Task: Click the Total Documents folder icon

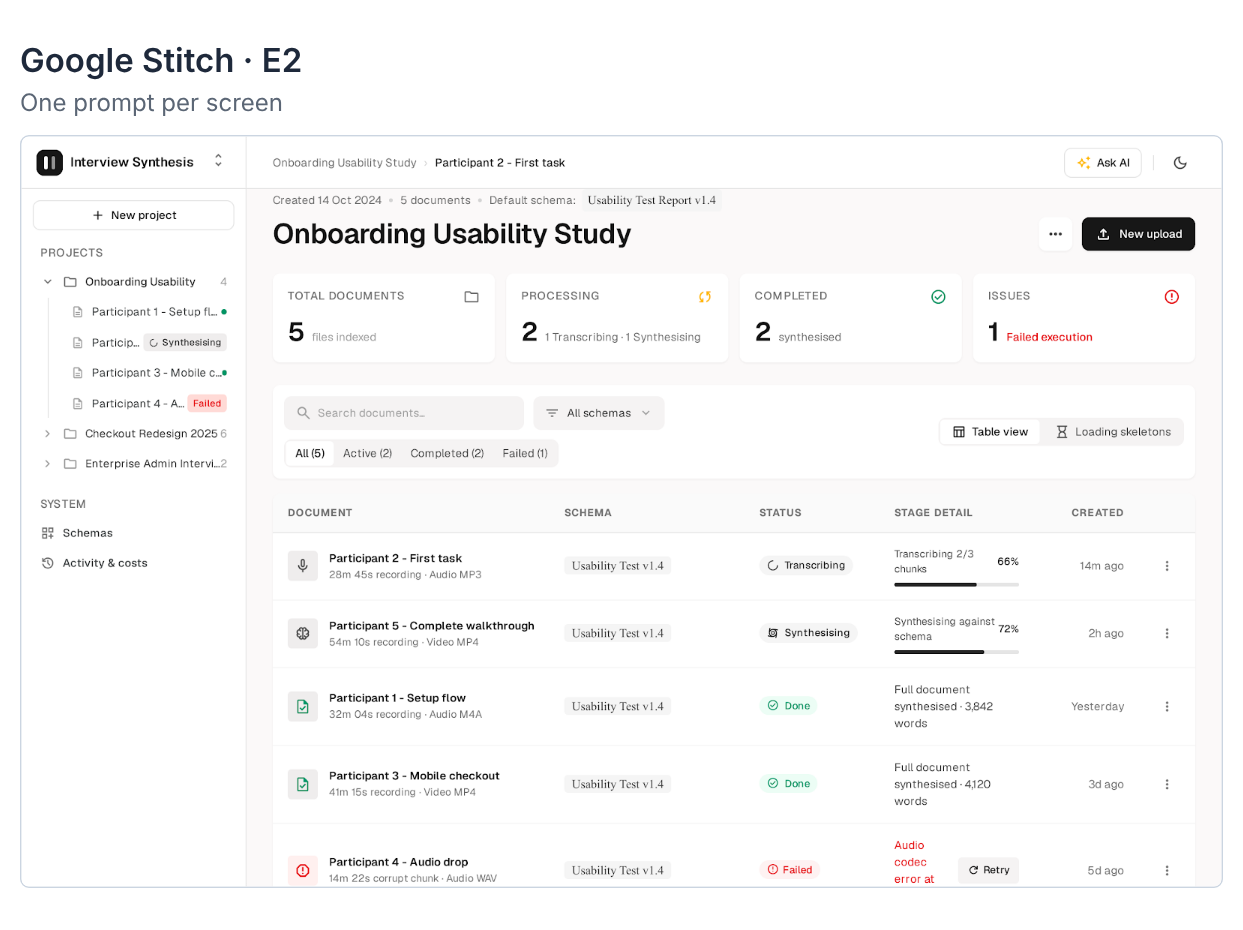Action: click(x=472, y=297)
